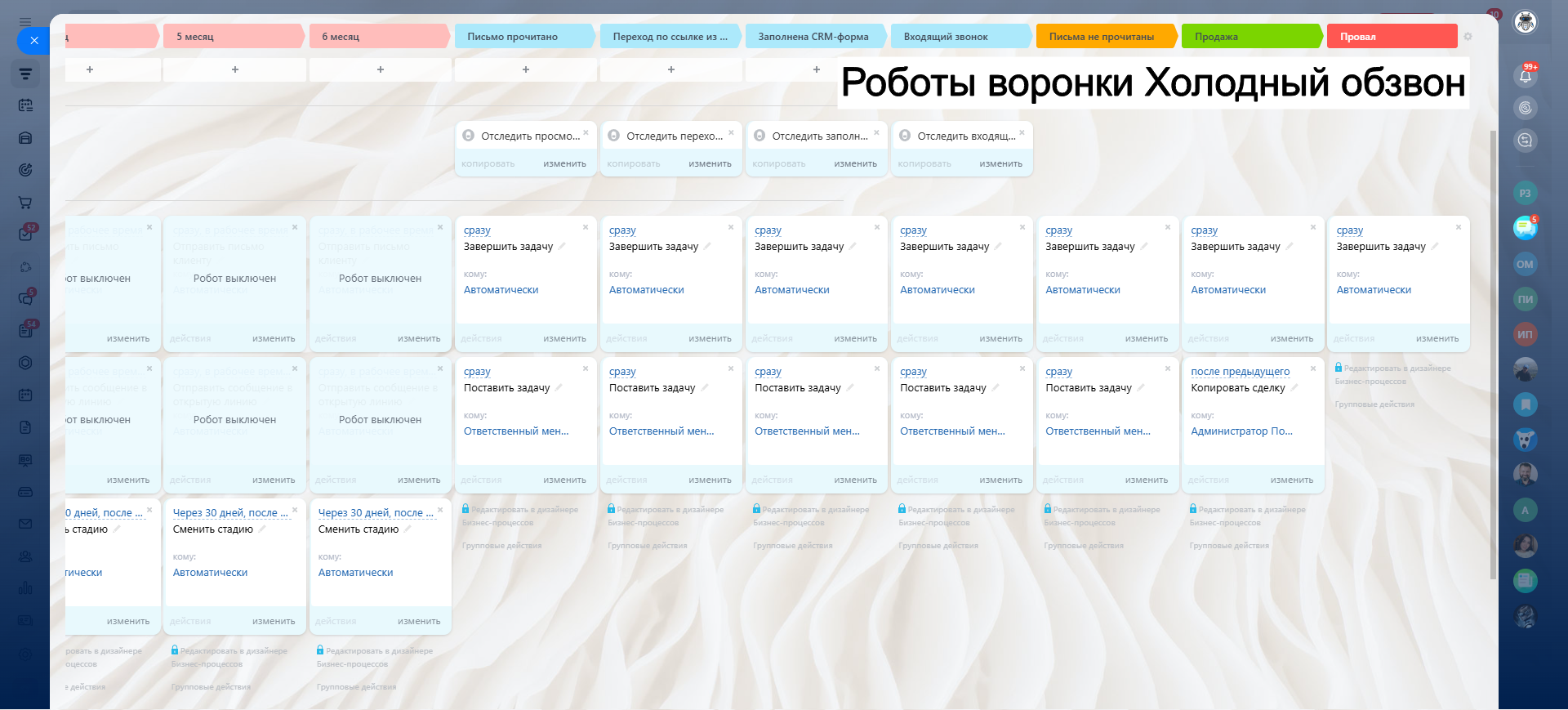Click the stage settings gear next to Провал

1468,37
